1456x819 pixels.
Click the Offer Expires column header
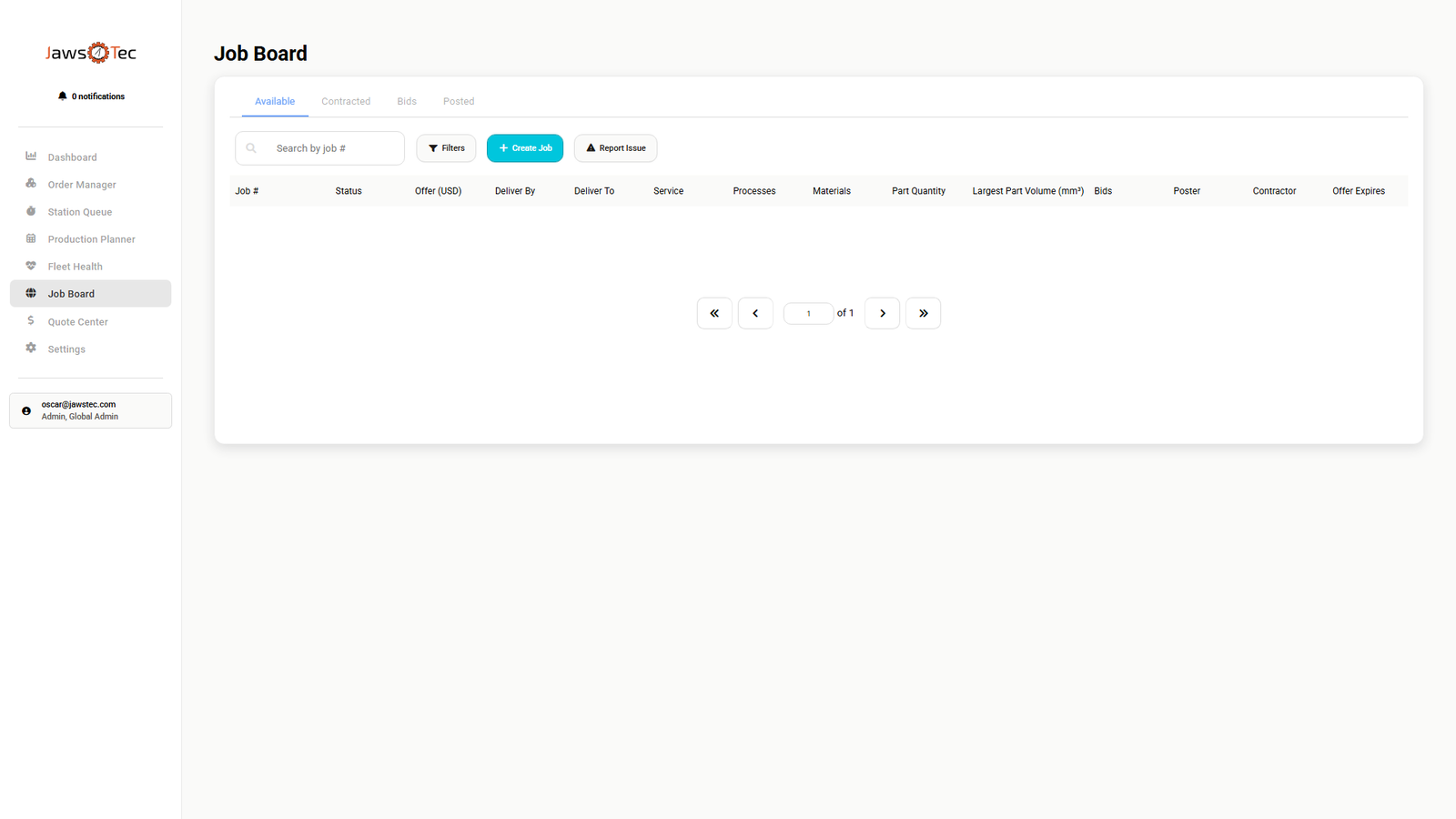(1359, 191)
